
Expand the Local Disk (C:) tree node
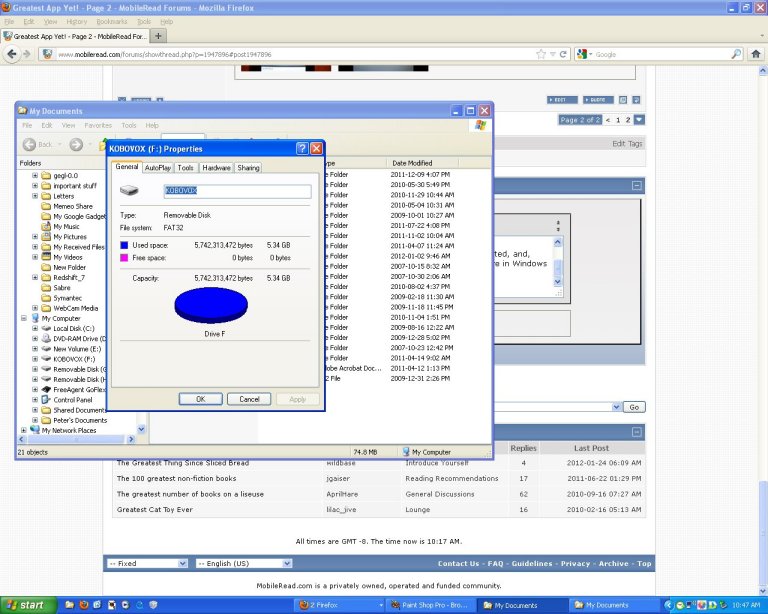(x=35, y=327)
